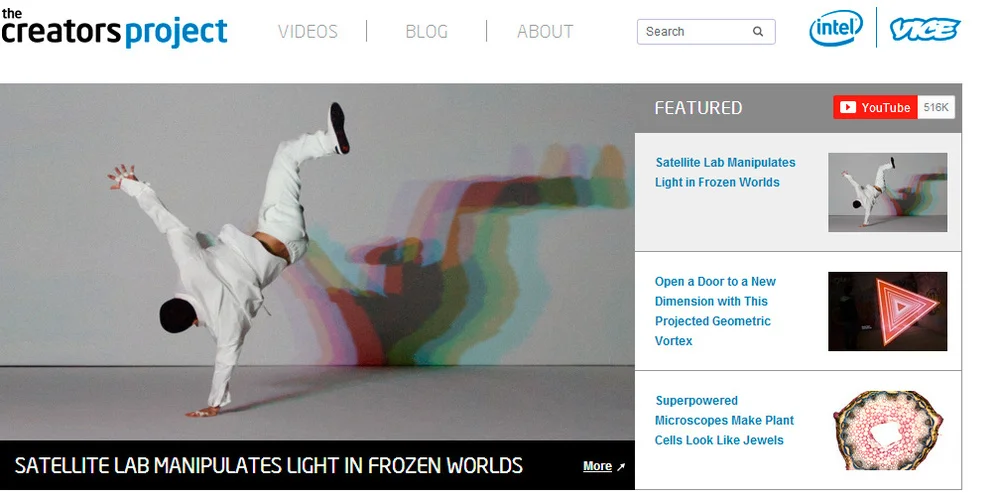Open Satellite Lab Manipulates Light featured link

point(725,172)
